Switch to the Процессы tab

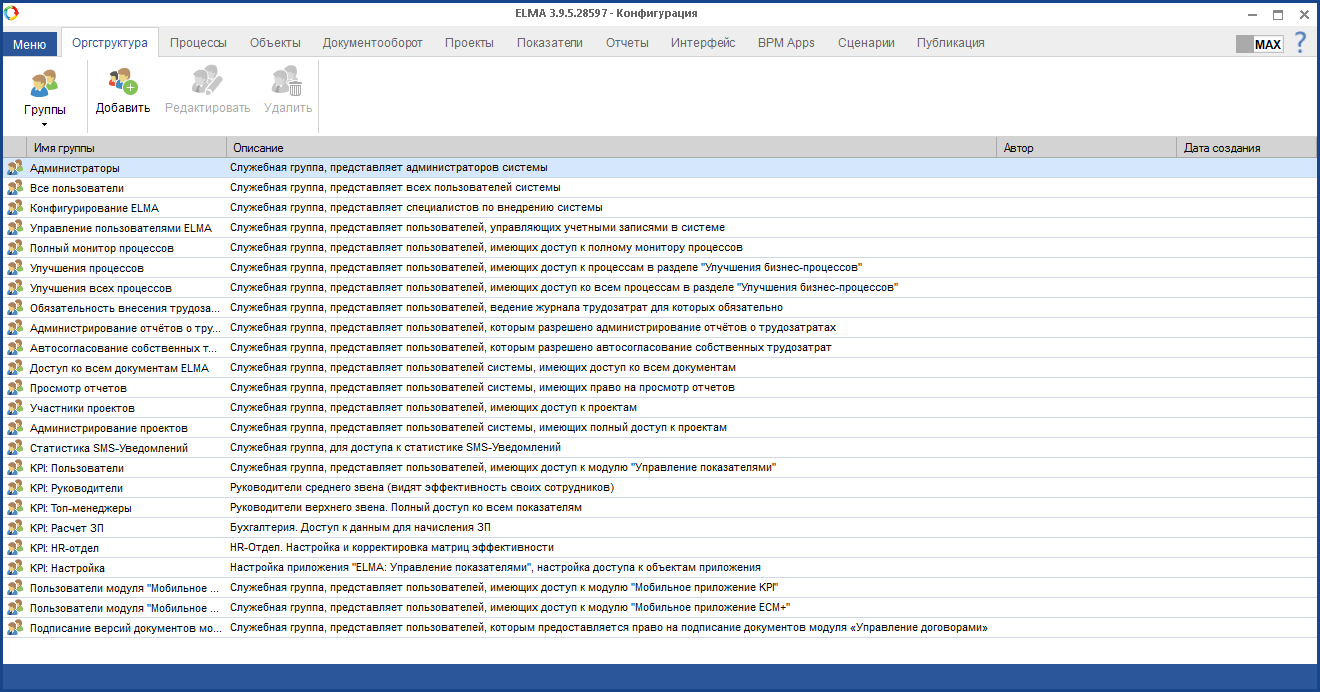(x=198, y=43)
